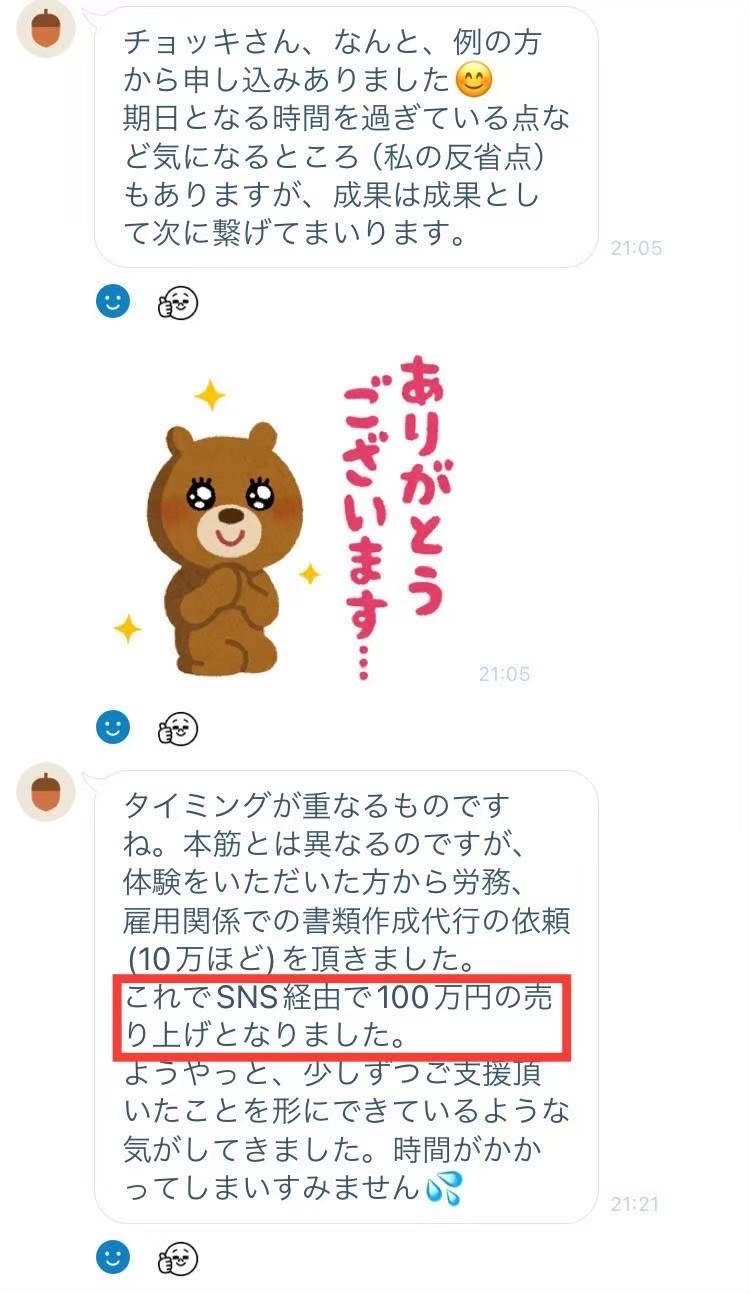Viewport: 750px width, 1294px height.
Task: Open the acorn avatar beside the タイミング message
Action: 46,792
